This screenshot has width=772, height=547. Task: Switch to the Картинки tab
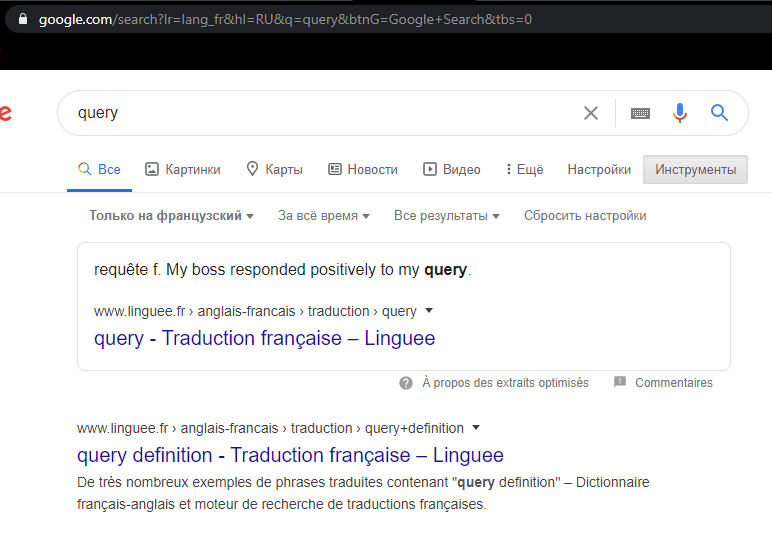183,169
